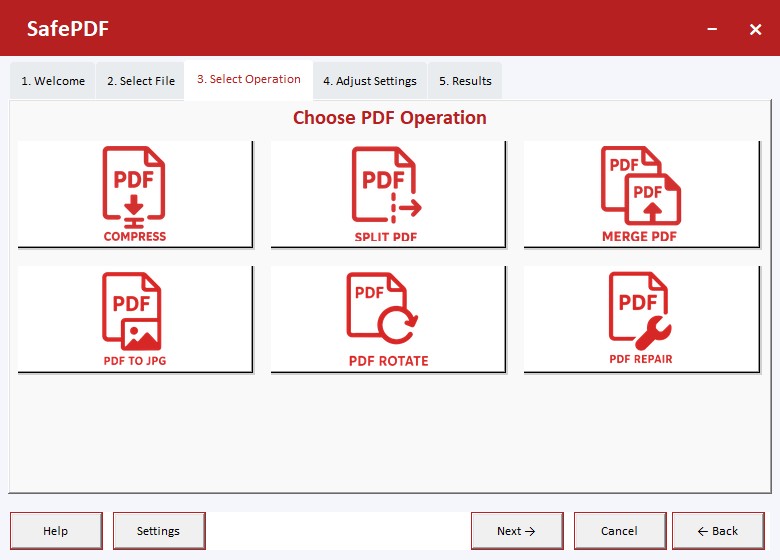The width and height of the screenshot is (780, 560).
Task: View the 5. Results tab
Action: click(465, 81)
